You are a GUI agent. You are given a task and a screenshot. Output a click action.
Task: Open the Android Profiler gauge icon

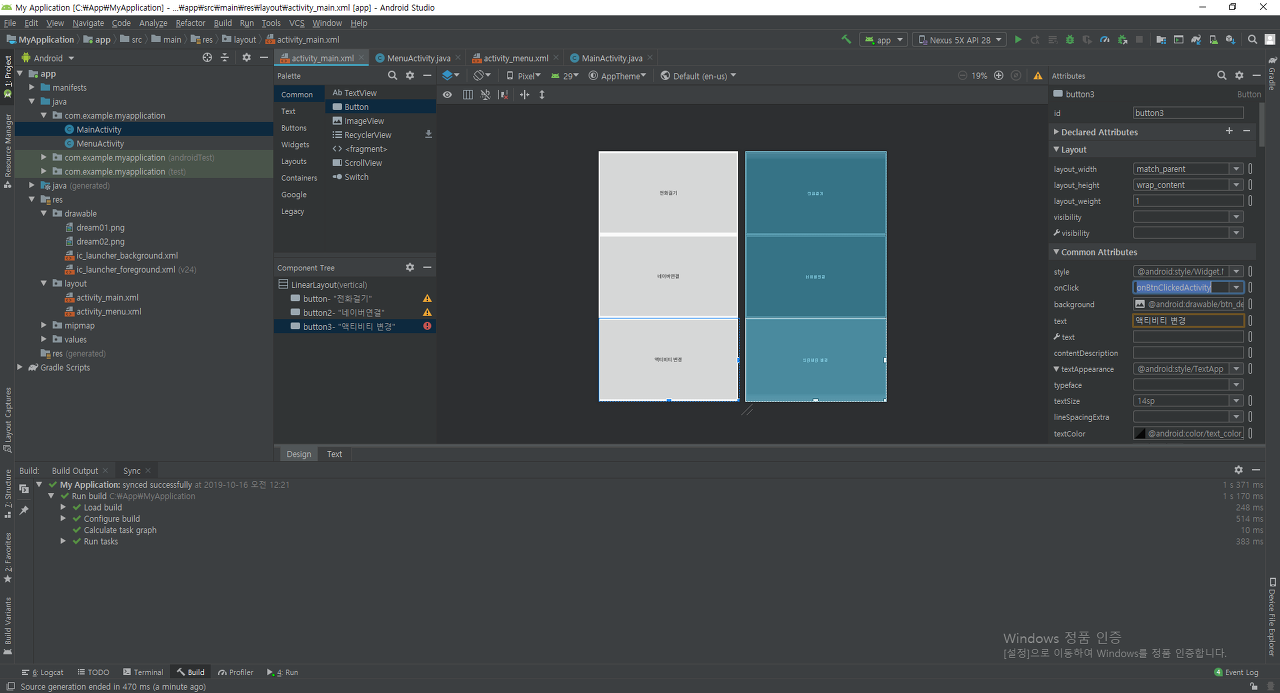click(1105, 40)
